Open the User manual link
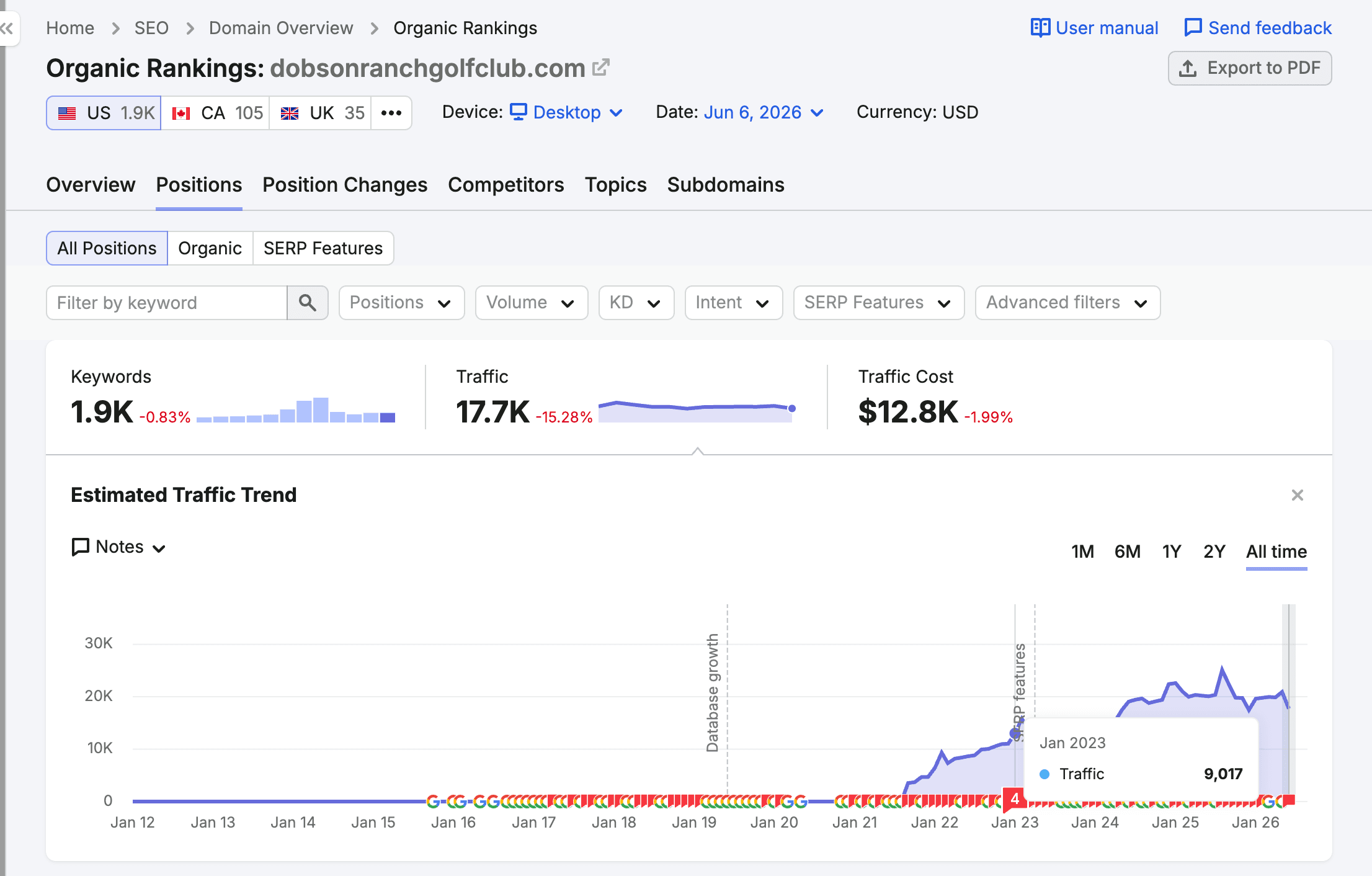This screenshot has width=1372, height=876. click(1094, 28)
